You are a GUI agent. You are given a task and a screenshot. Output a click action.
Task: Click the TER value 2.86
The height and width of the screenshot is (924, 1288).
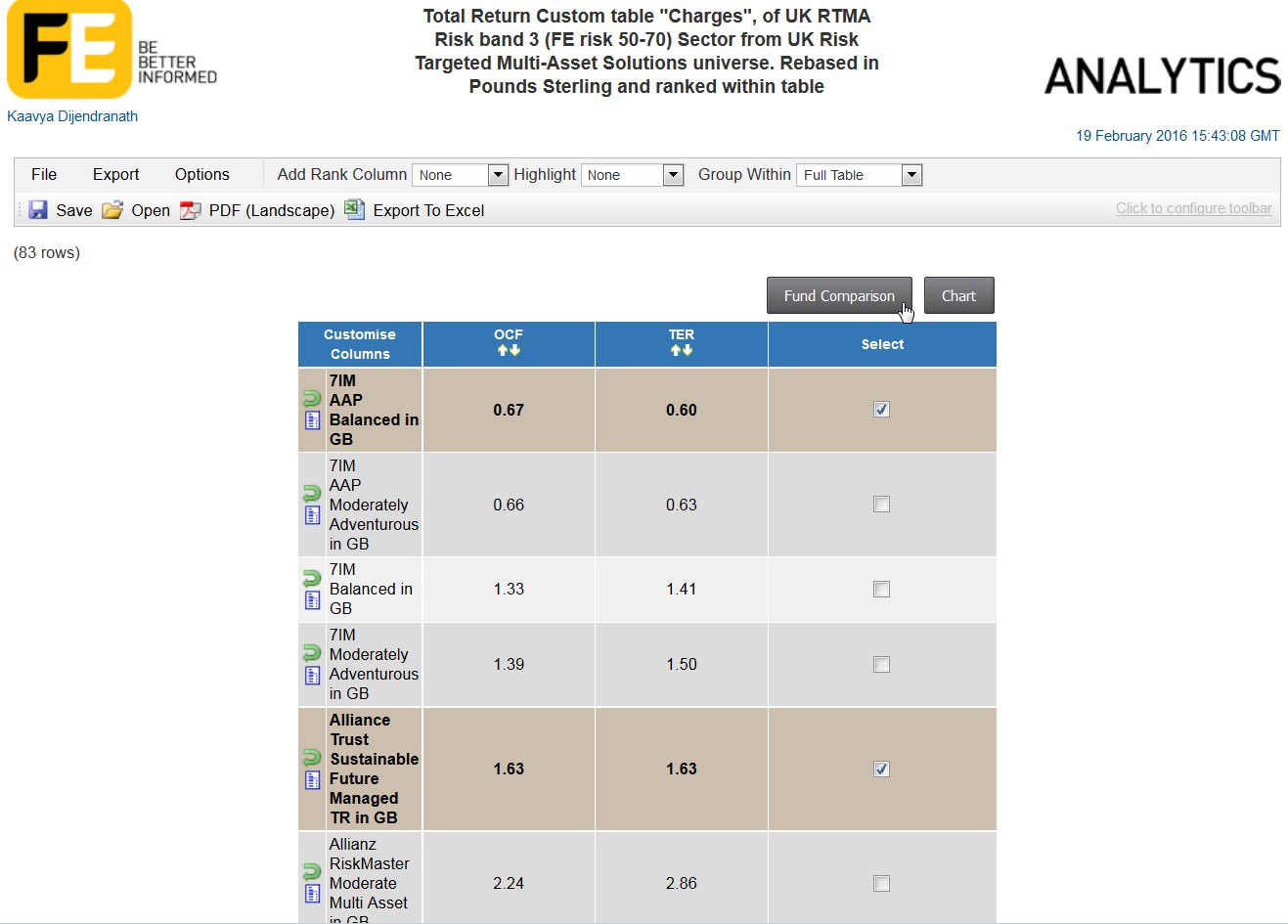pyautogui.click(x=682, y=883)
